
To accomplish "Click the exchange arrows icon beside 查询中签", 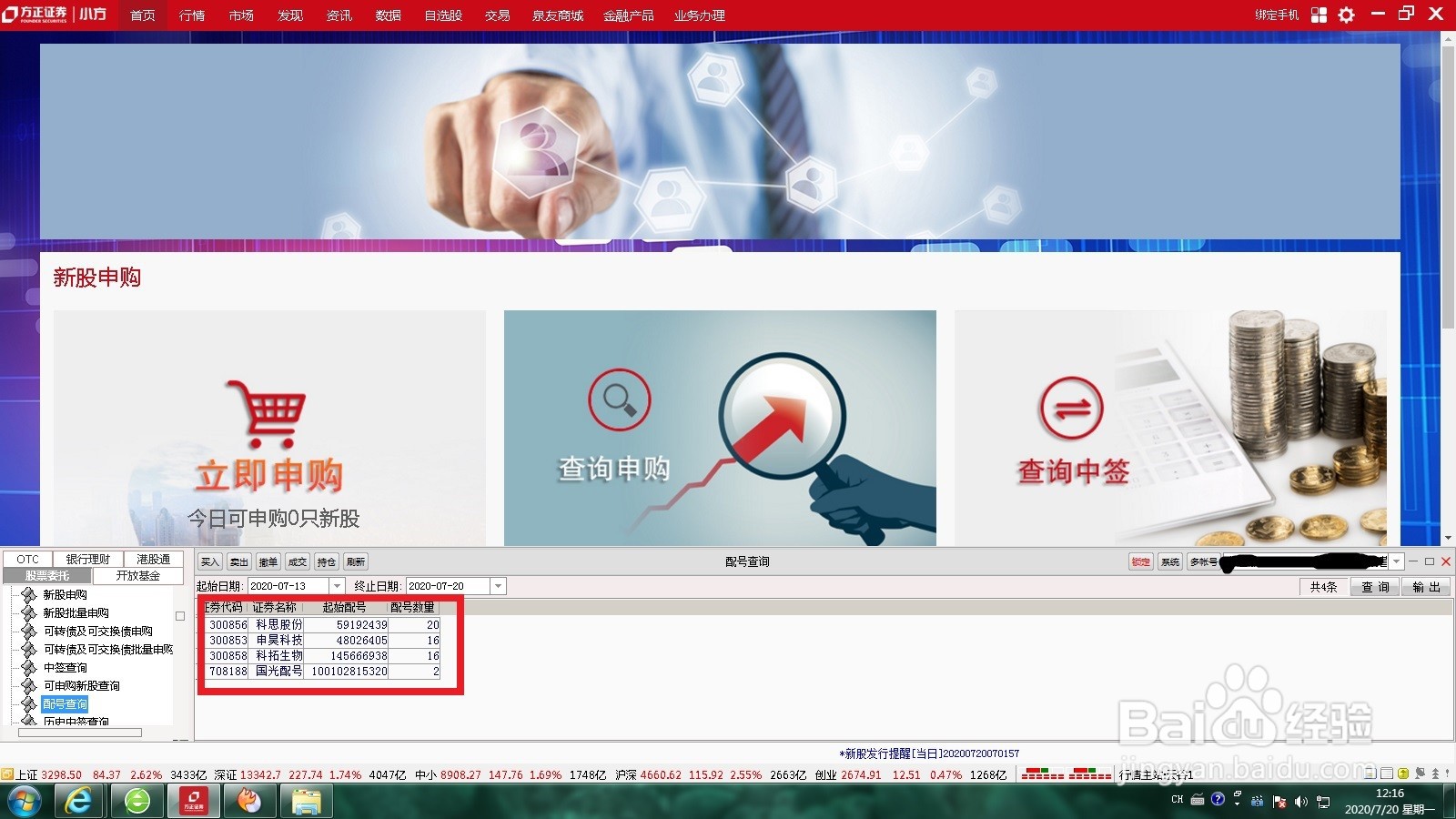I will (x=1071, y=408).
